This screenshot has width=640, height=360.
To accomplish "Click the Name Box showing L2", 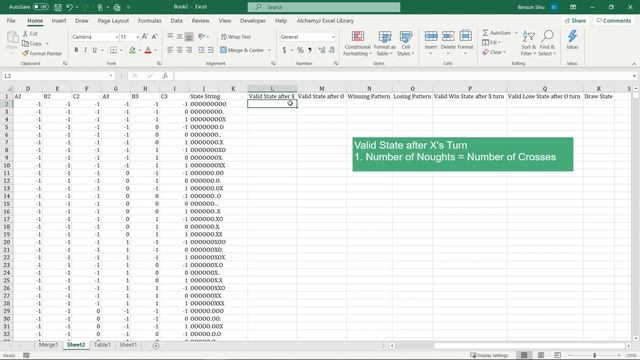I will pyautogui.click(x=58, y=76).
